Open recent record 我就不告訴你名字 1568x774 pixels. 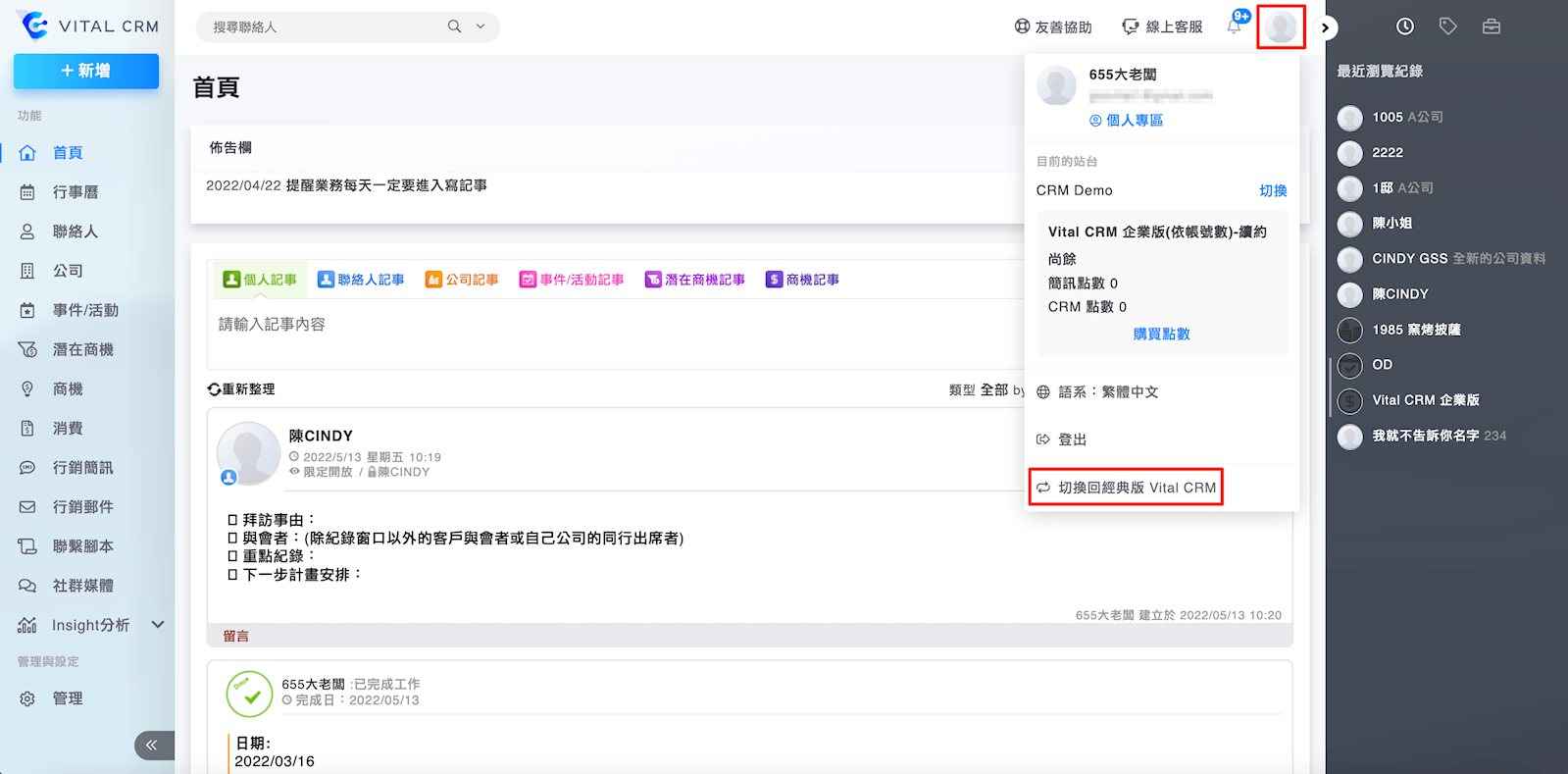[1422, 436]
